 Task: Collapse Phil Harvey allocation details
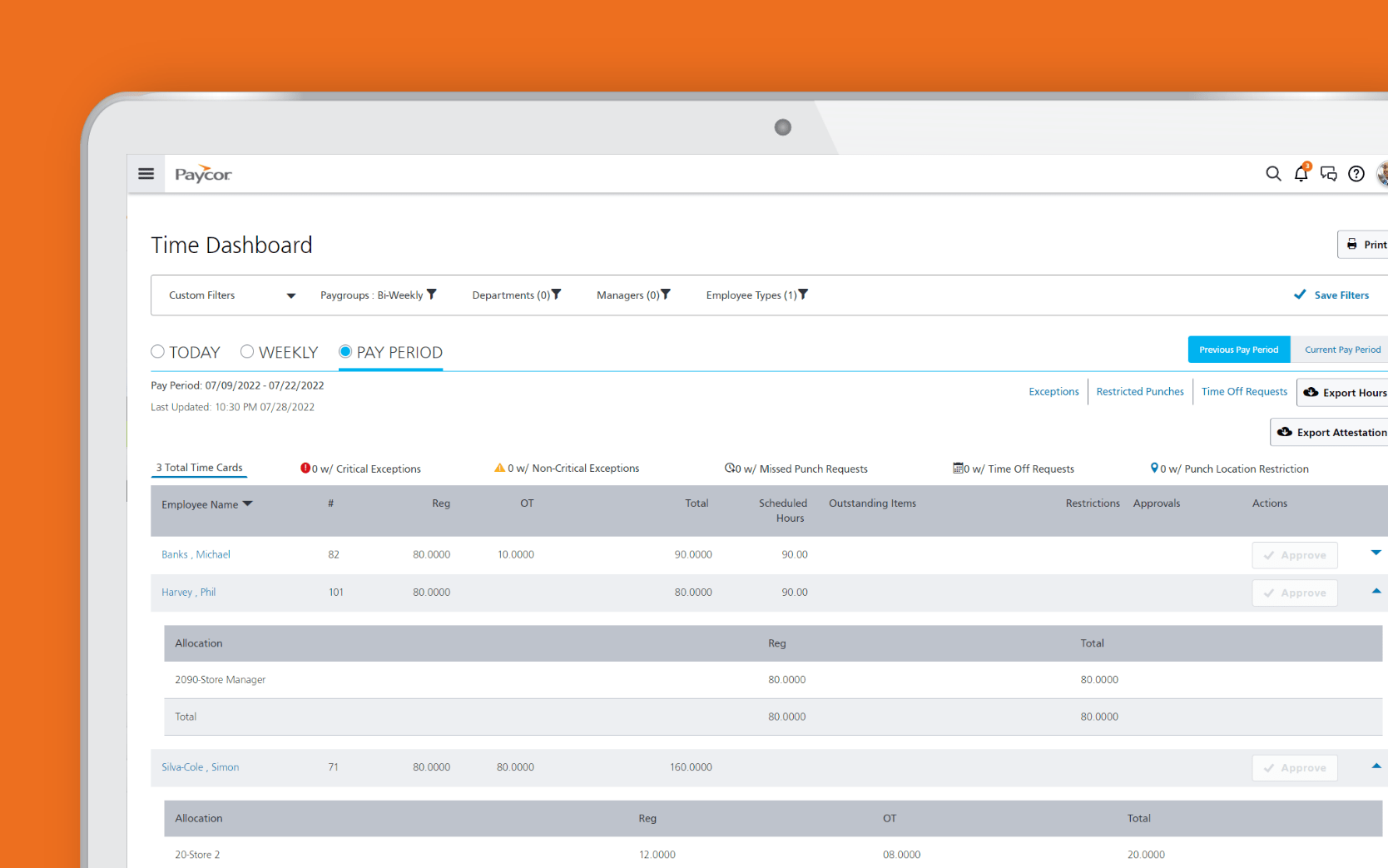1376,591
